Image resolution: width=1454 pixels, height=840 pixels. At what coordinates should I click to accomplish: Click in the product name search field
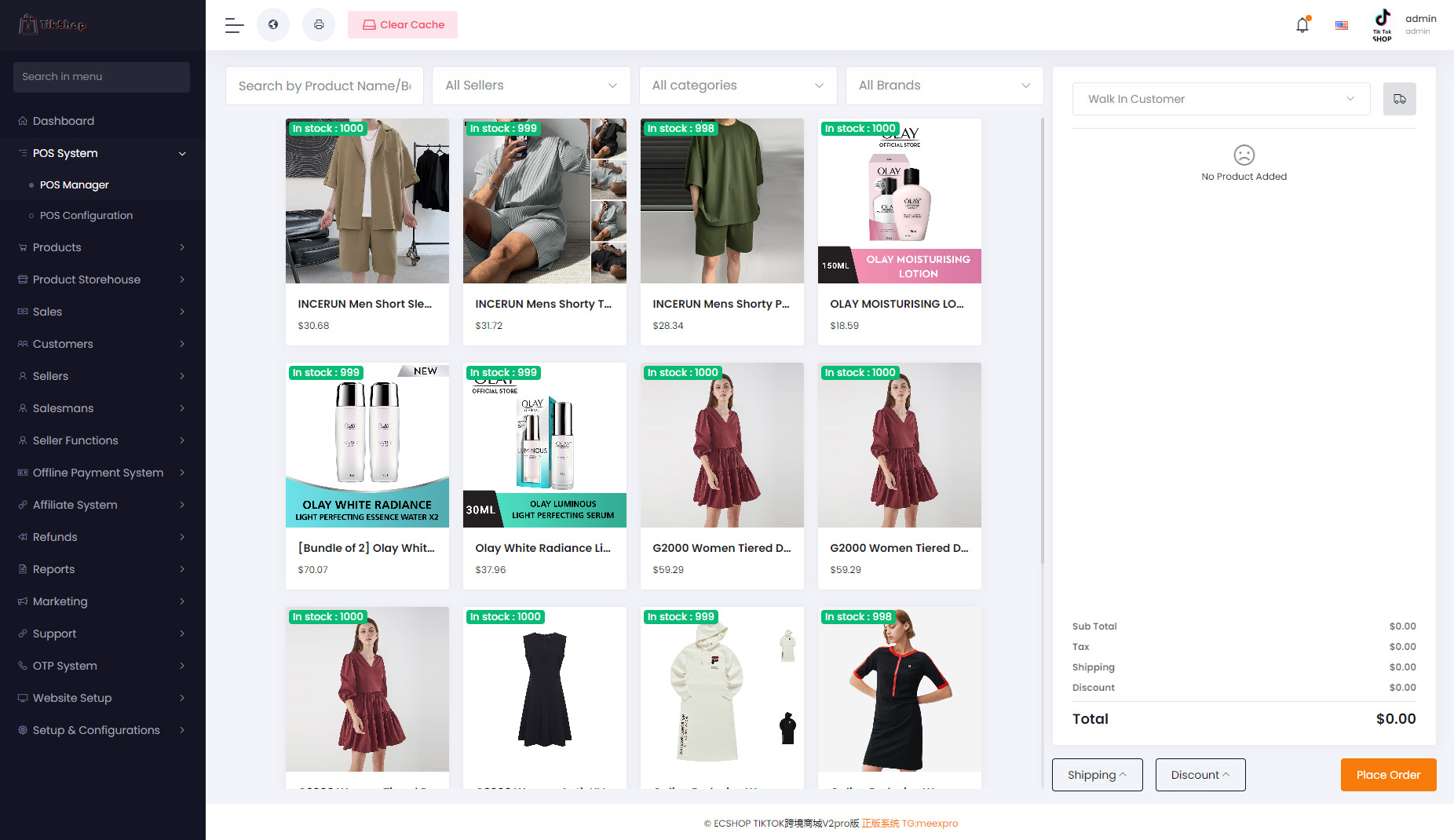pyautogui.click(x=324, y=86)
